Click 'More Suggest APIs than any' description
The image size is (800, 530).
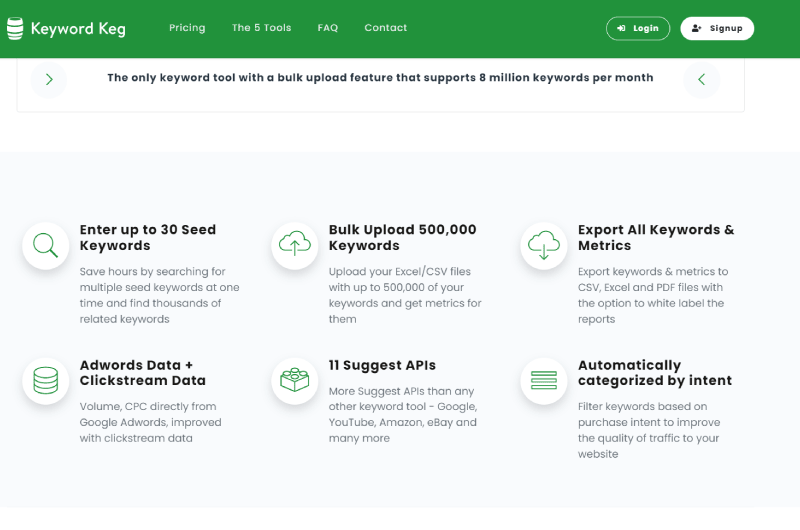(x=403, y=415)
